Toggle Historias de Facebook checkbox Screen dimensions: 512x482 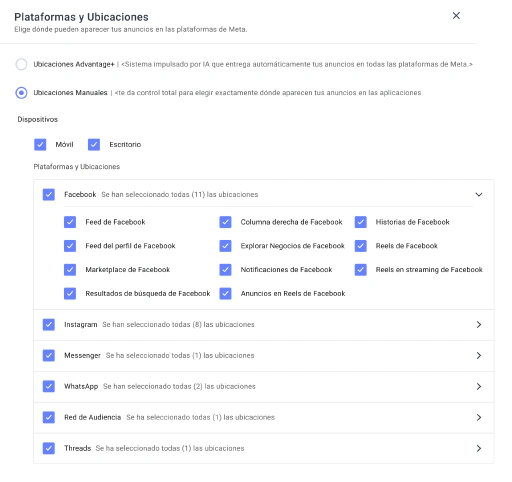(x=361, y=222)
